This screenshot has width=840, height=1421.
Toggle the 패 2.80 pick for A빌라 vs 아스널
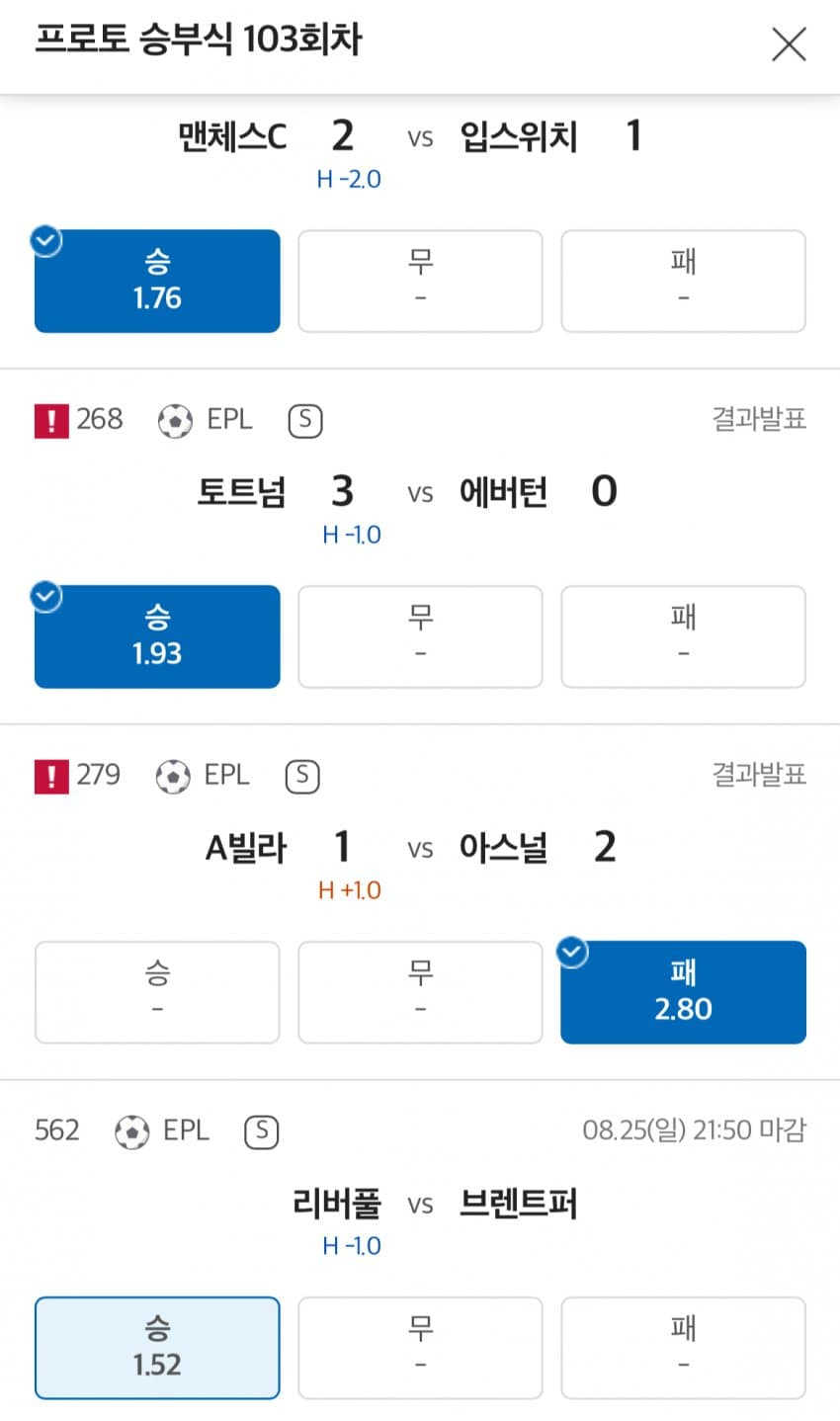tap(683, 992)
